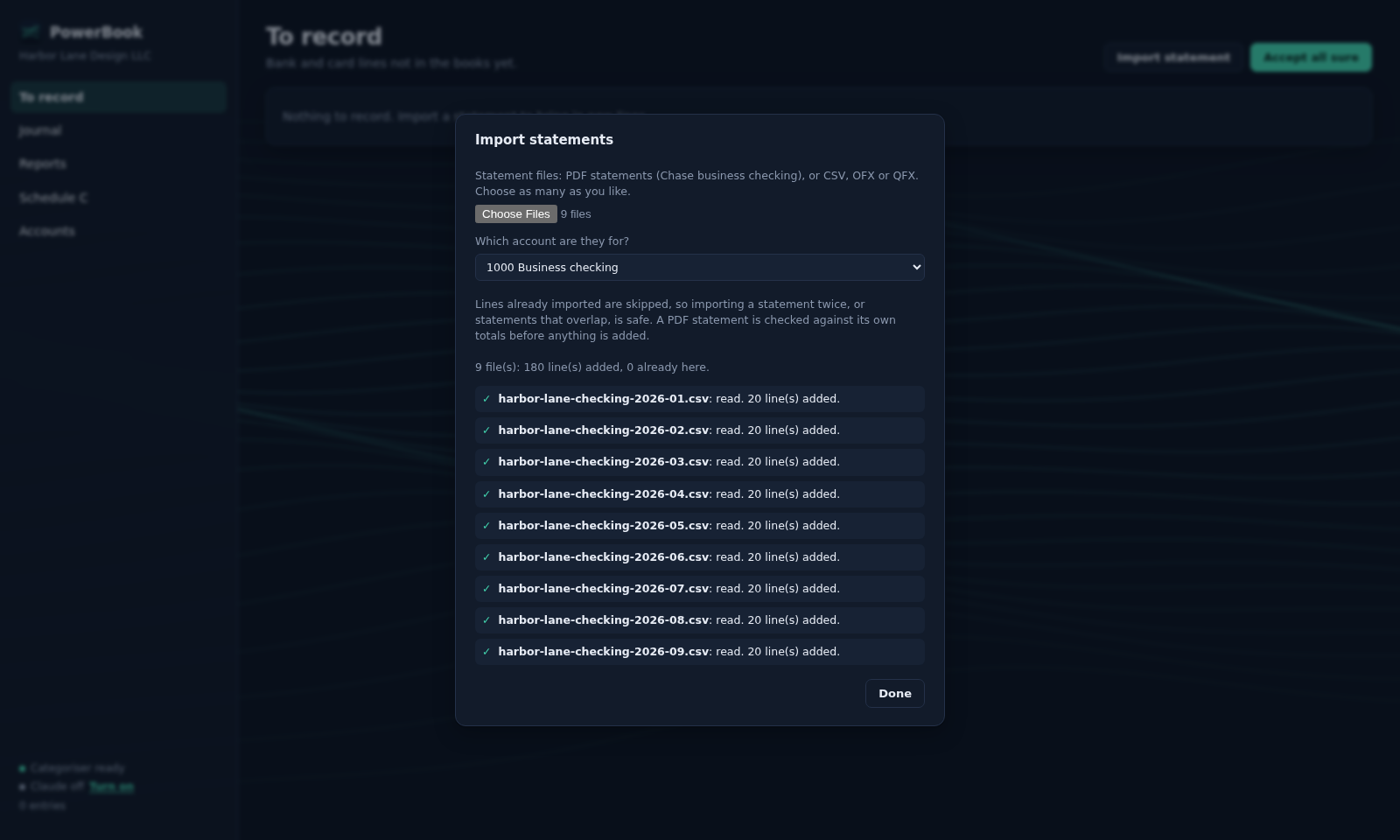
Task: Select the harbor-lane-checking-2026-02.csv file name
Action: pyautogui.click(x=603, y=430)
